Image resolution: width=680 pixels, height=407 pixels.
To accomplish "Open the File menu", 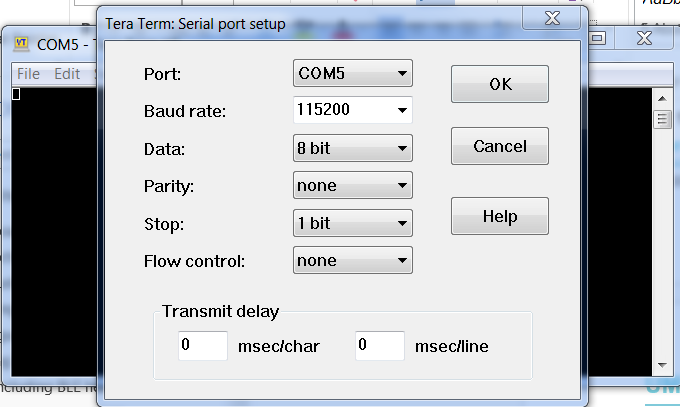I will pos(28,74).
